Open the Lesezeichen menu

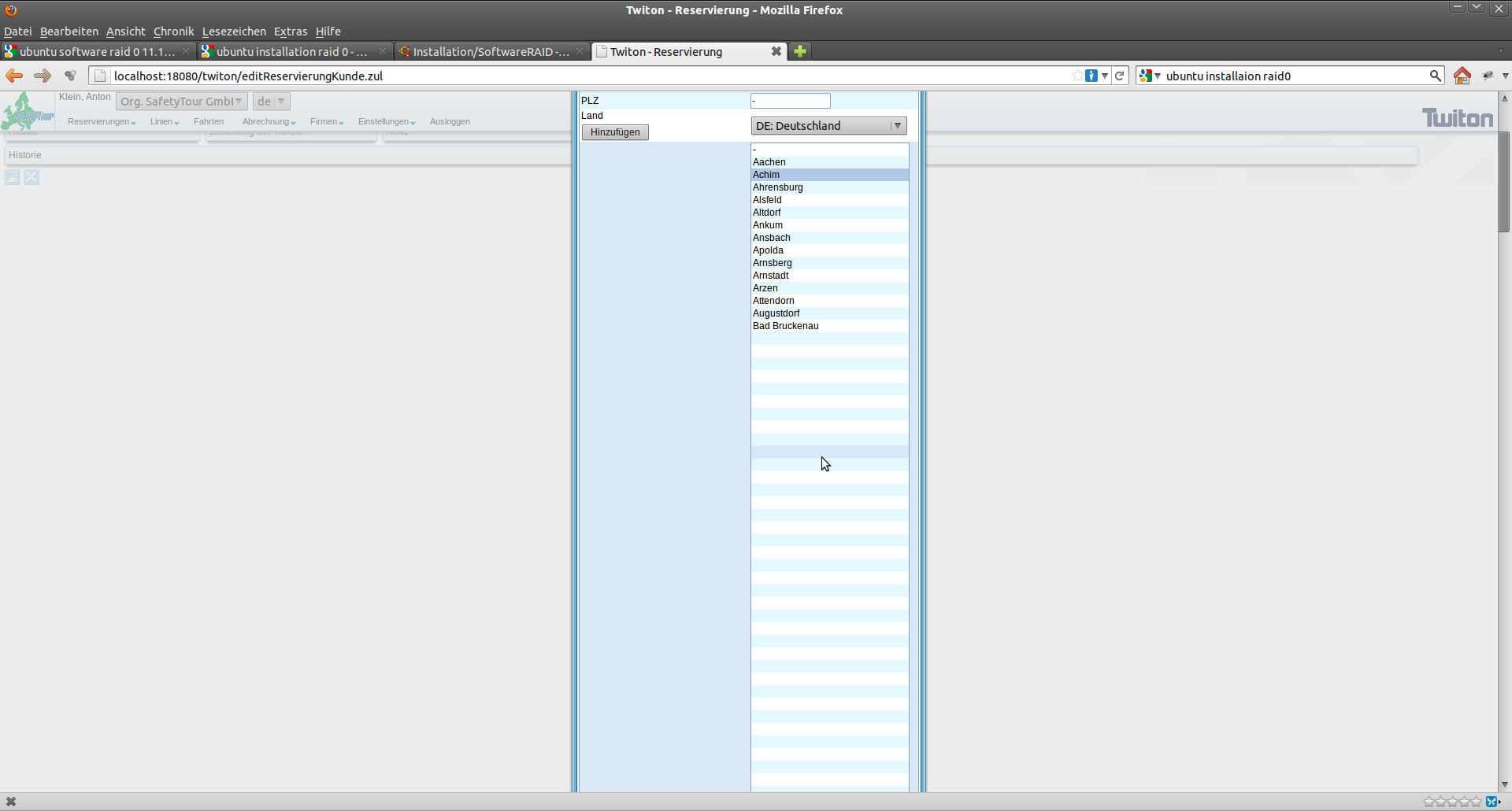pos(234,31)
